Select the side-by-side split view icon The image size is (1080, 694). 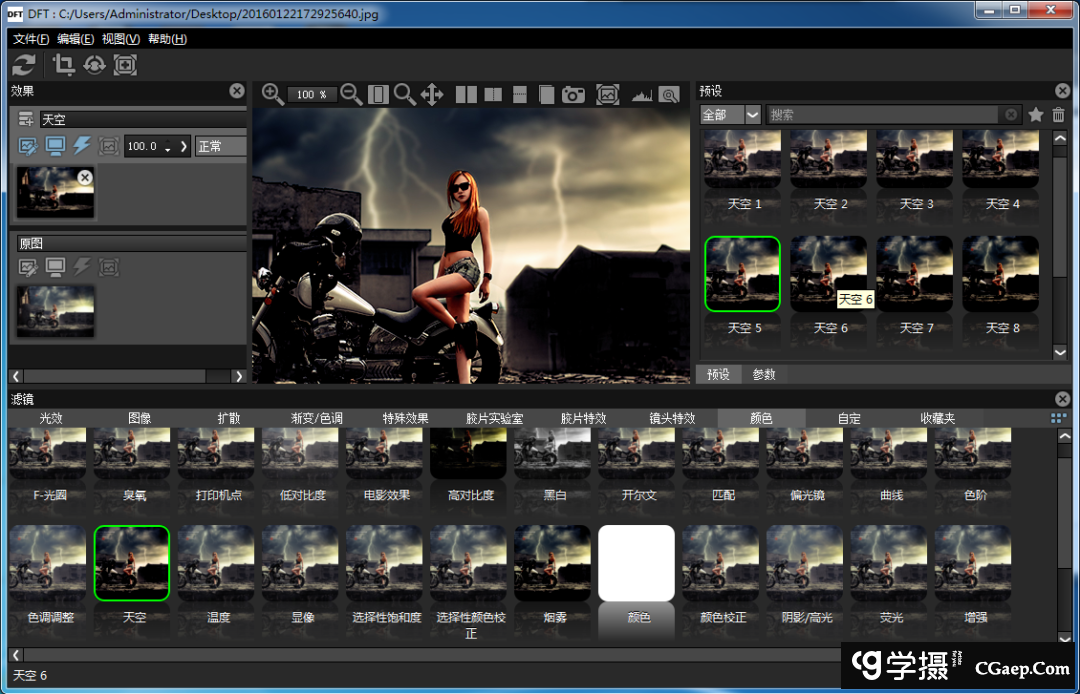coord(466,94)
